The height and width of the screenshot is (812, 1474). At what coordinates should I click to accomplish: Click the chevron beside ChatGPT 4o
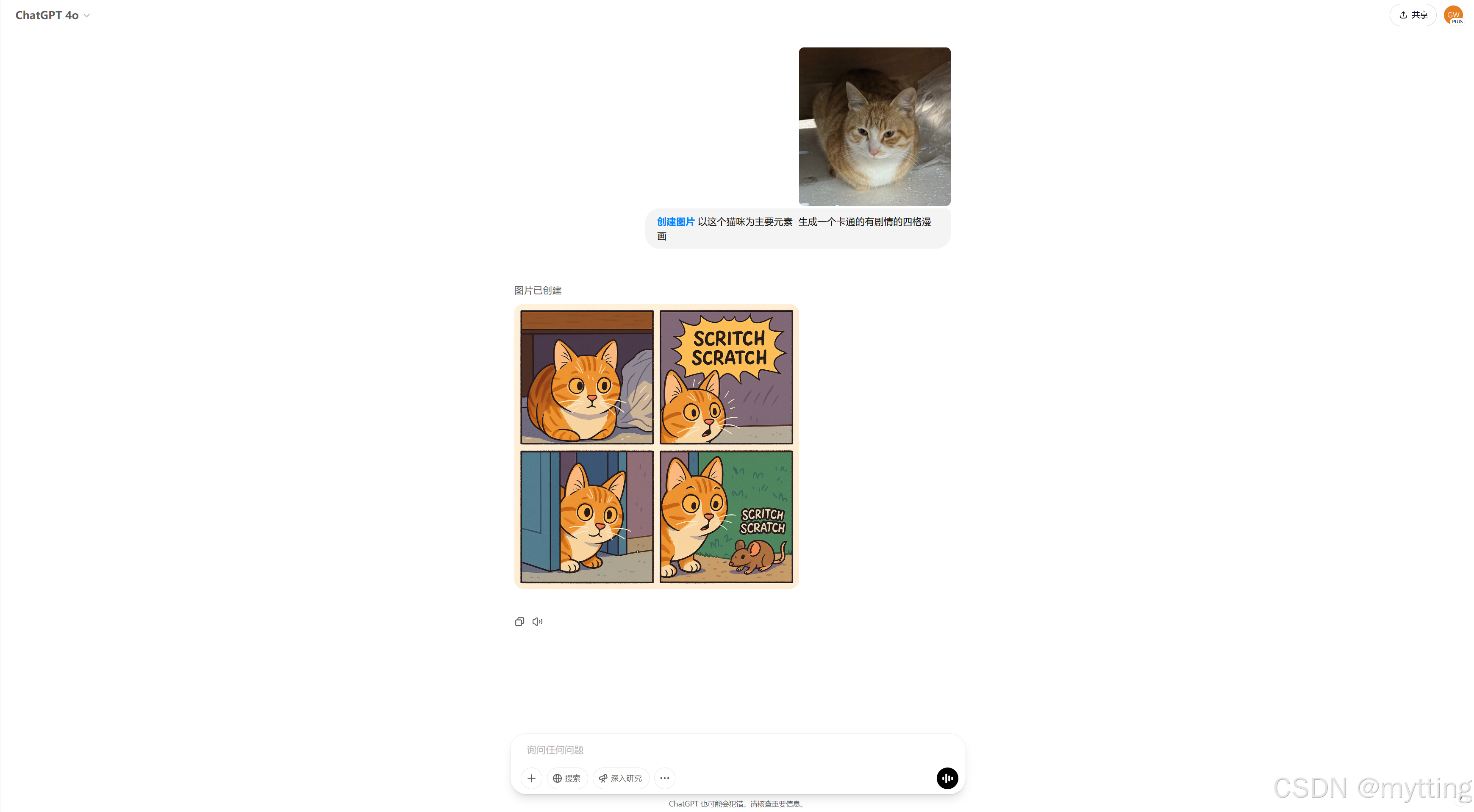87,15
